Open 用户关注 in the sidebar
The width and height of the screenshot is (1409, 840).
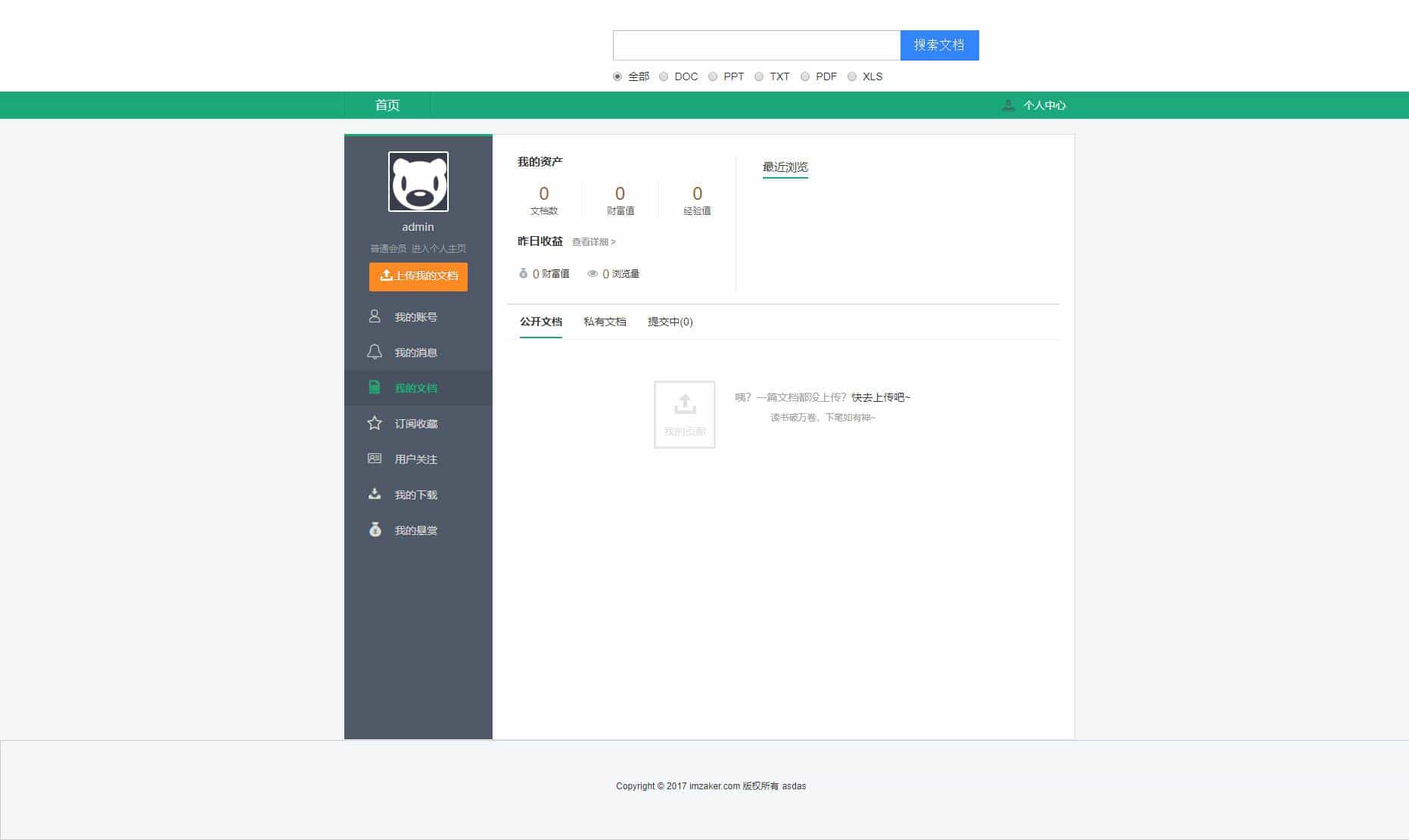tap(418, 459)
